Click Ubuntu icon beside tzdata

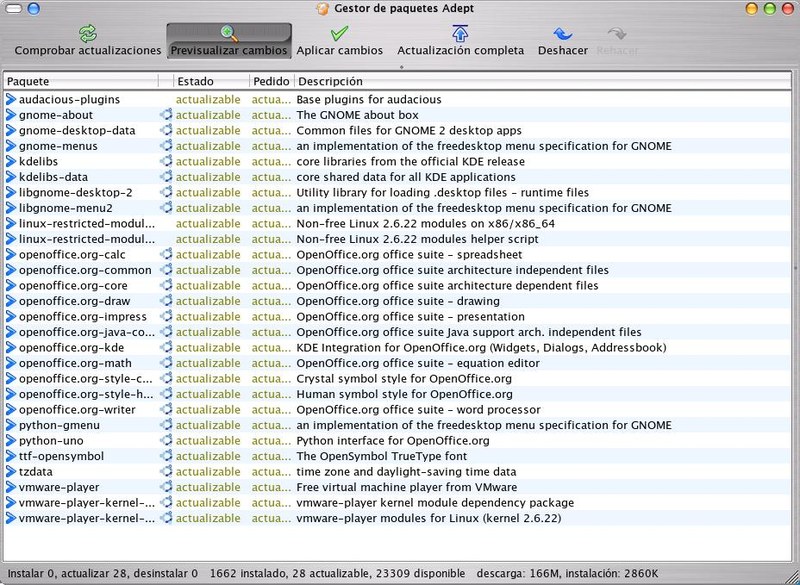166,472
